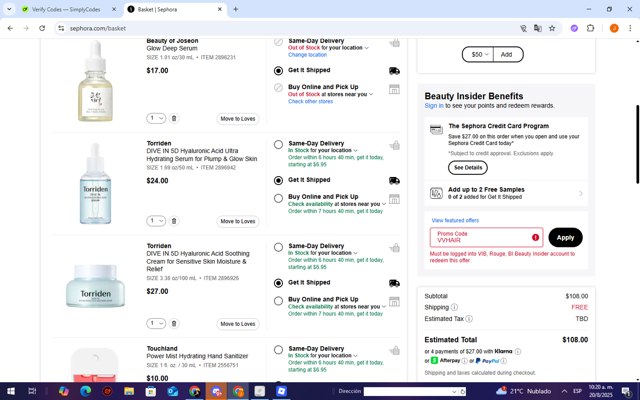Click the Sephora Credit Card icon
Viewport: 640px width, 400px height.
436,130
